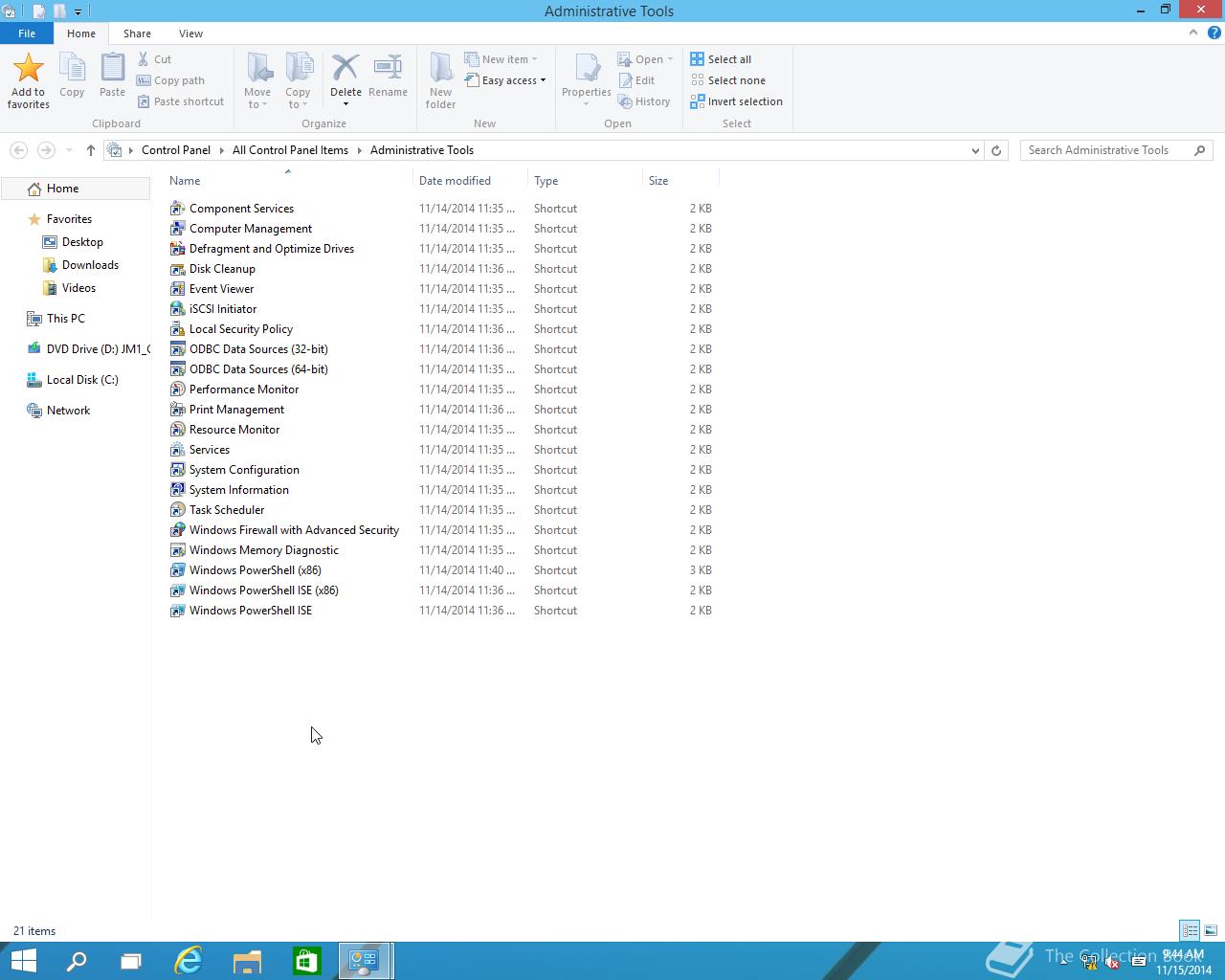Click Control Panel in the address path
Screen dimensions: 1225x980
pos(176,150)
